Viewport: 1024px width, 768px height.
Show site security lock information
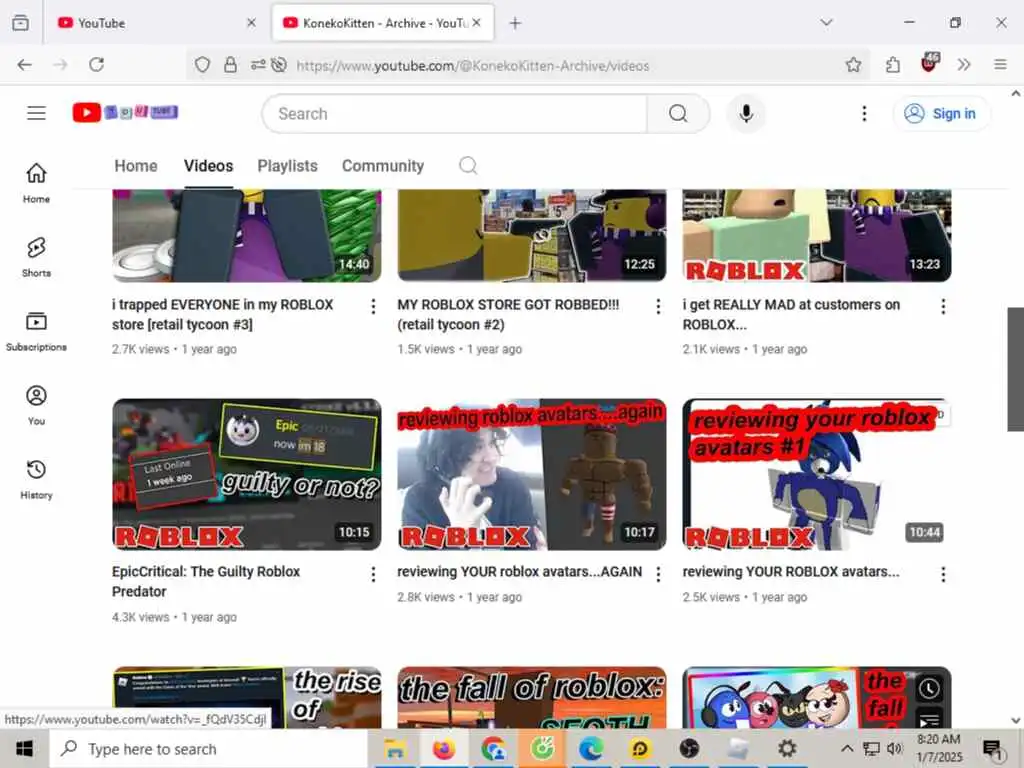click(231, 65)
